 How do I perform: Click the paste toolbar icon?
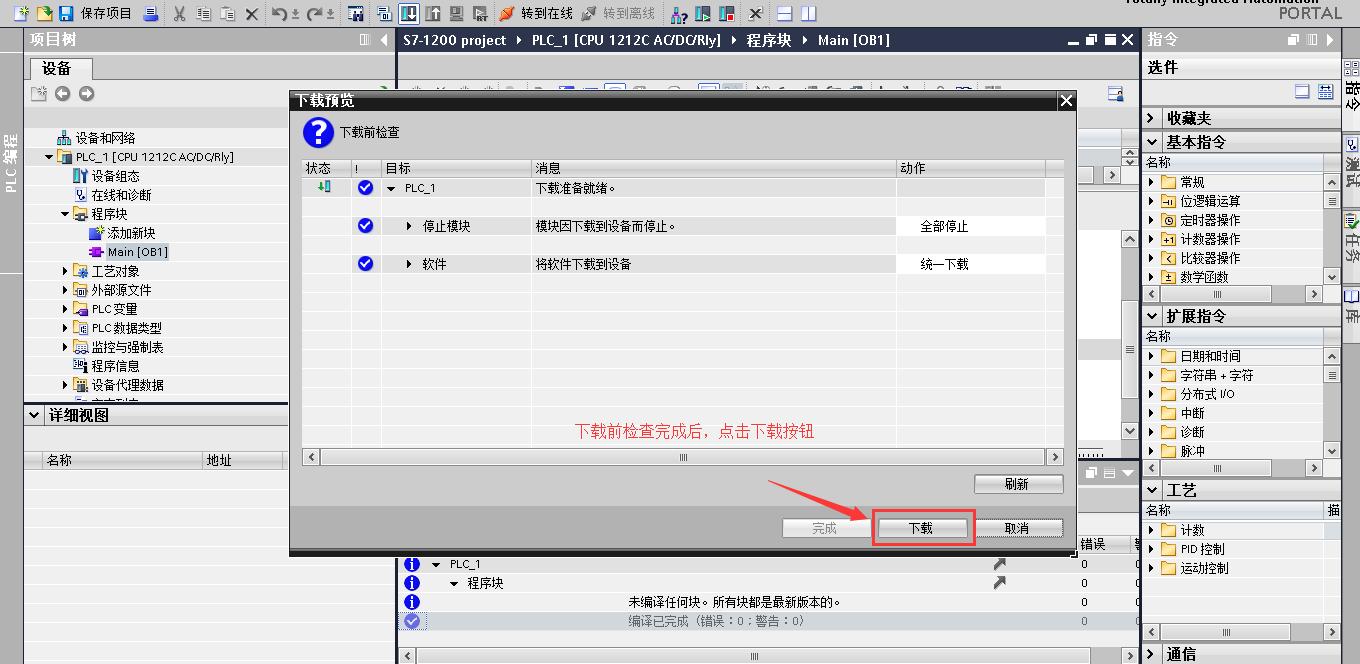(228, 14)
